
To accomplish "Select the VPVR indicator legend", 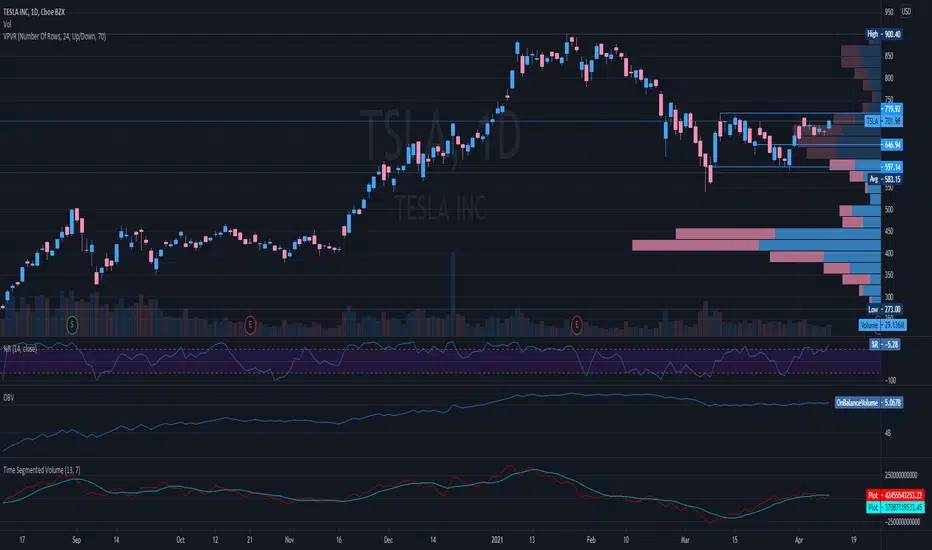I will pos(55,37).
